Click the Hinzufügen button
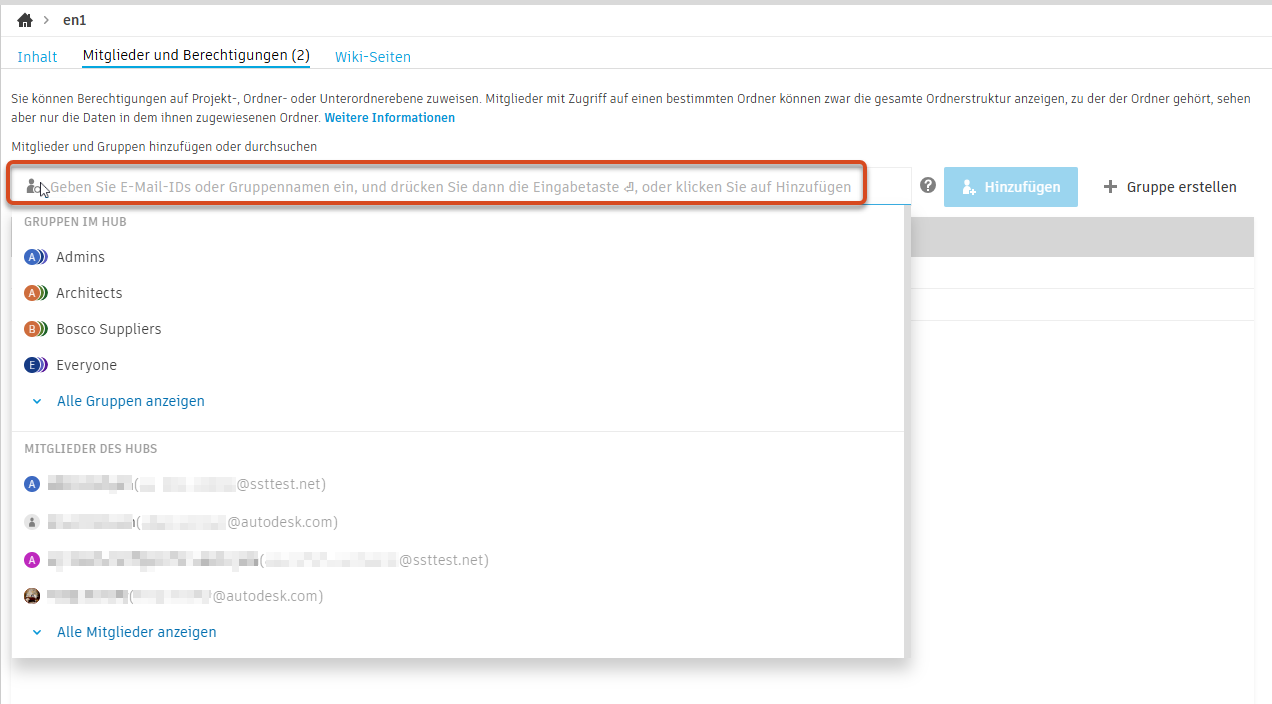The image size is (1272, 704). pyautogui.click(x=1011, y=187)
